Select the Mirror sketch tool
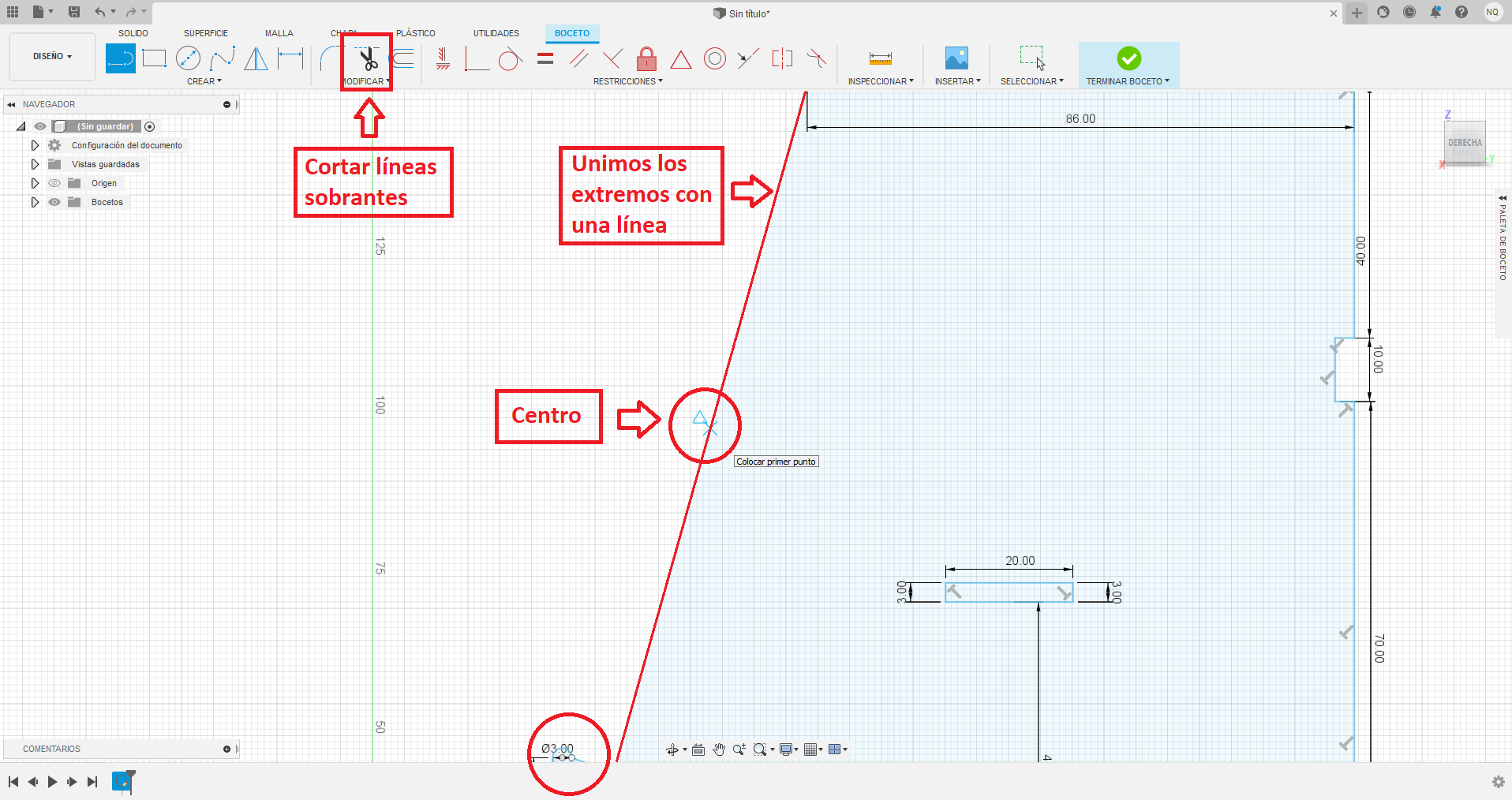1512x800 pixels. click(256, 58)
